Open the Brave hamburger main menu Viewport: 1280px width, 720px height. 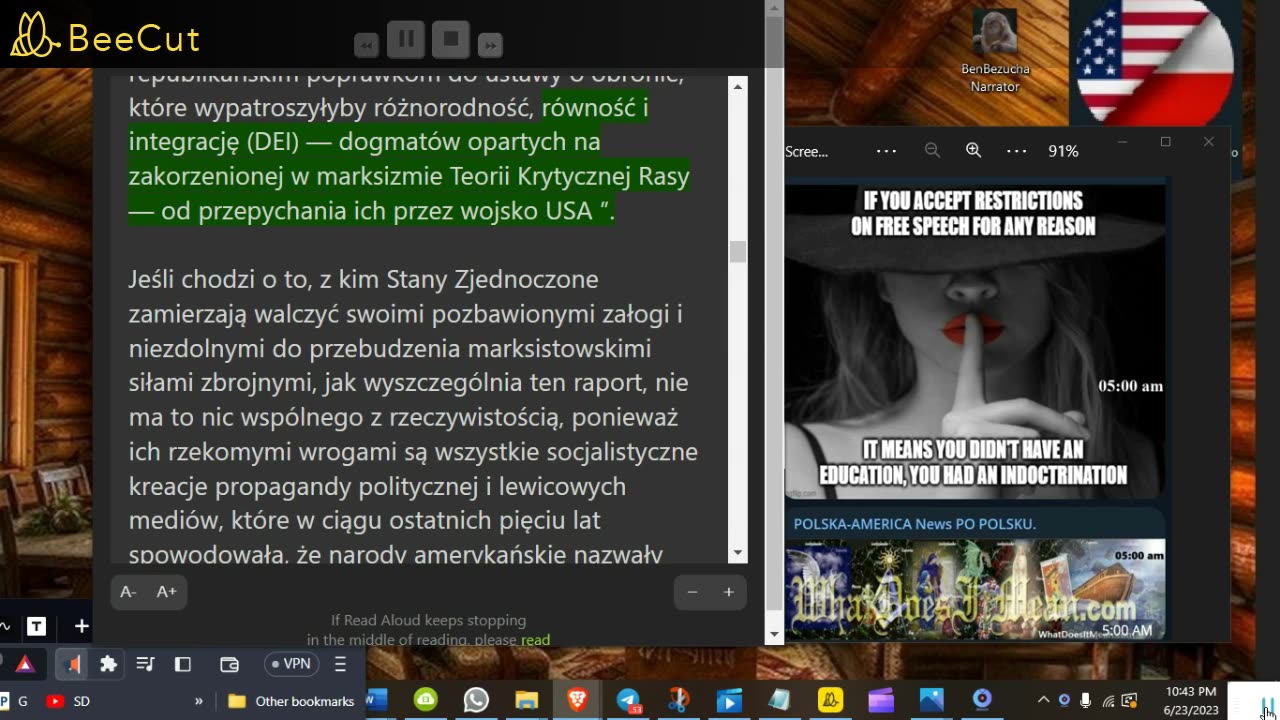(340, 664)
